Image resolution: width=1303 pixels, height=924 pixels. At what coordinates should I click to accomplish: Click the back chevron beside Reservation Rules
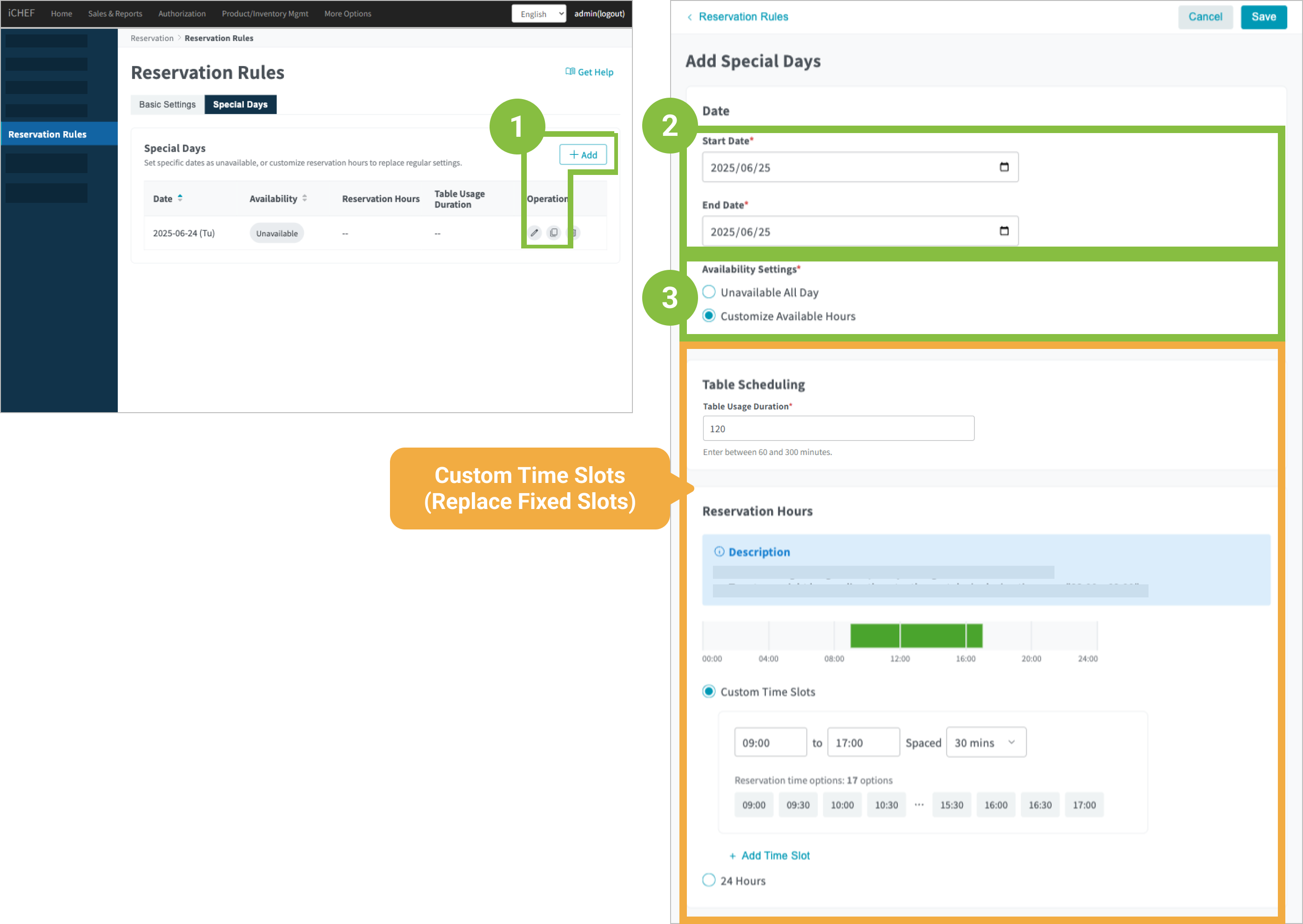coord(690,17)
